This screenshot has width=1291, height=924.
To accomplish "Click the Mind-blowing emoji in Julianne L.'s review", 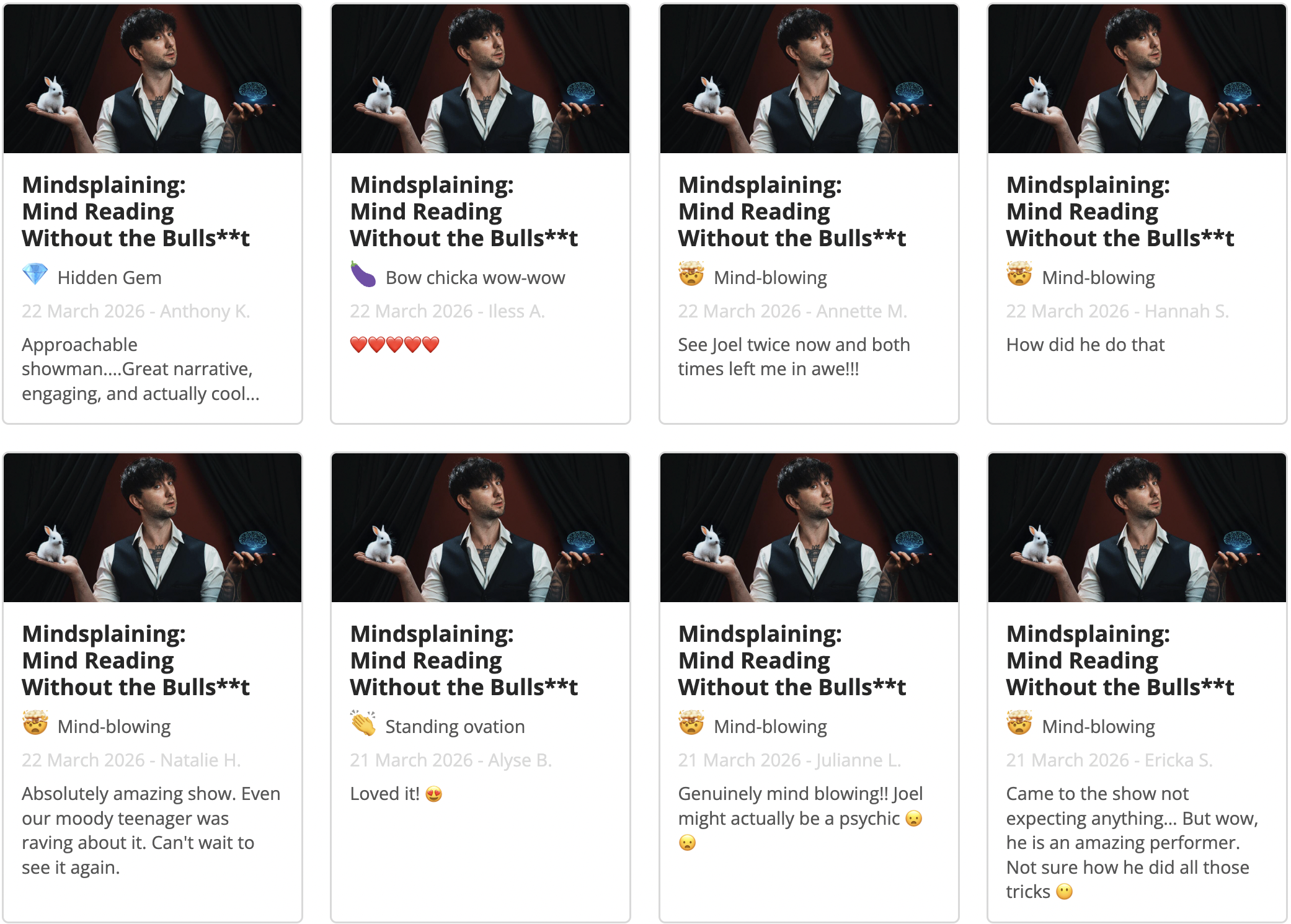I will tap(691, 723).
